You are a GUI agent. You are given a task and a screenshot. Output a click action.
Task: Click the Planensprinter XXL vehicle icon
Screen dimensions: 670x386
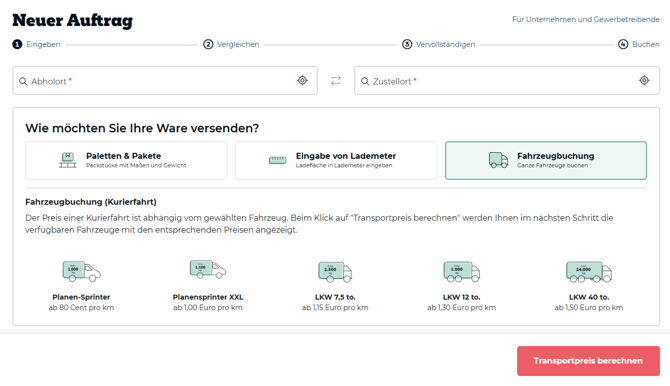(208, 269)
